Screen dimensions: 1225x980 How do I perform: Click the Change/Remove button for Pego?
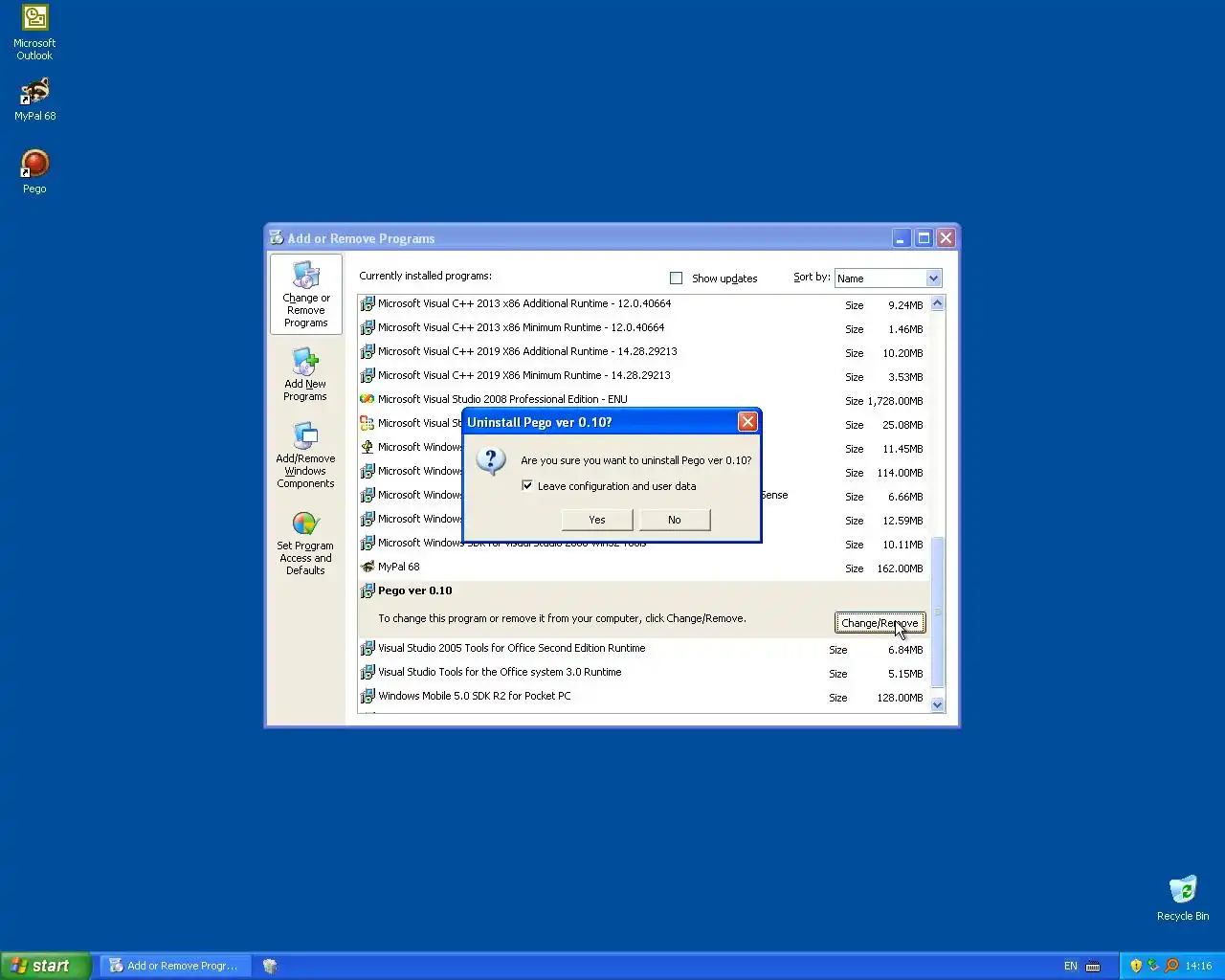(880, 623)
